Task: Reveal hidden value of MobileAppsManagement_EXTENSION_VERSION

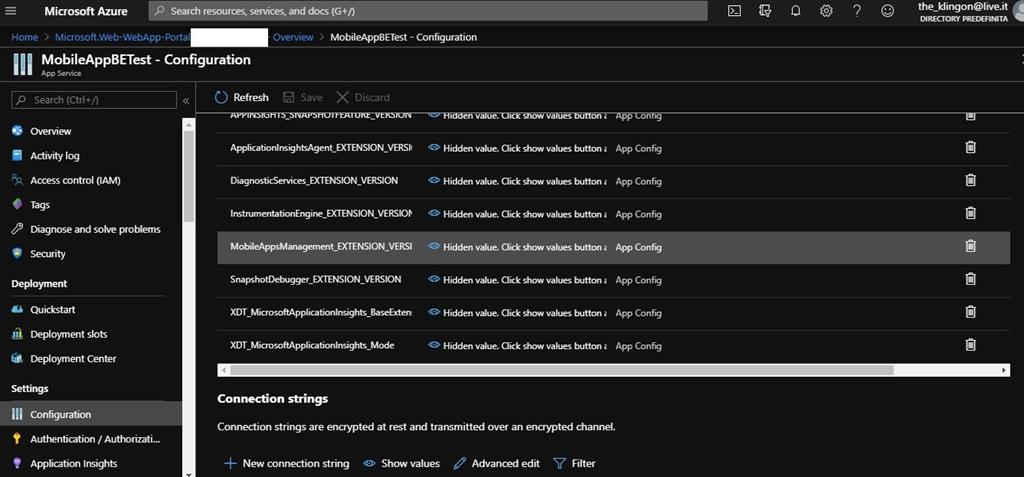Action: tap(434, 246)
